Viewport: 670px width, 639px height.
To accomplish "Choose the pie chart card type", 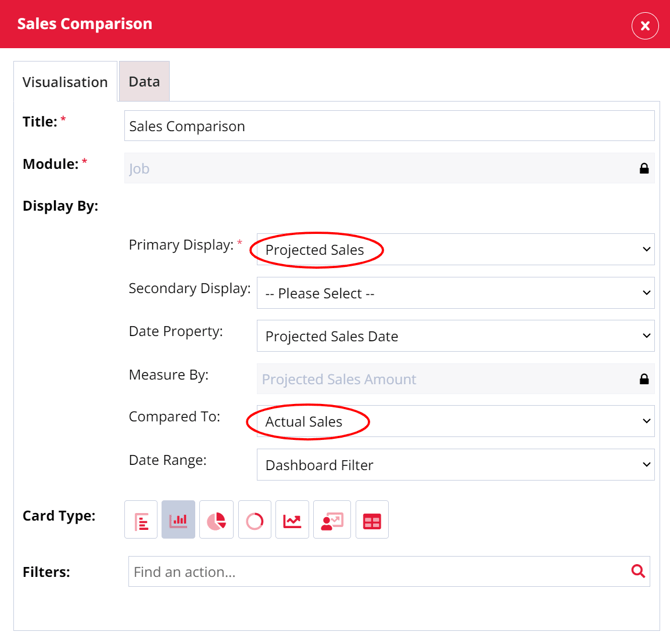I will tap(216, 519).
